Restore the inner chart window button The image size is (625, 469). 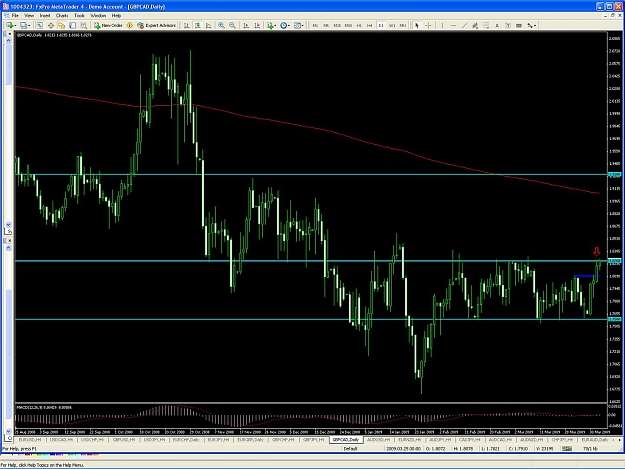613,16
